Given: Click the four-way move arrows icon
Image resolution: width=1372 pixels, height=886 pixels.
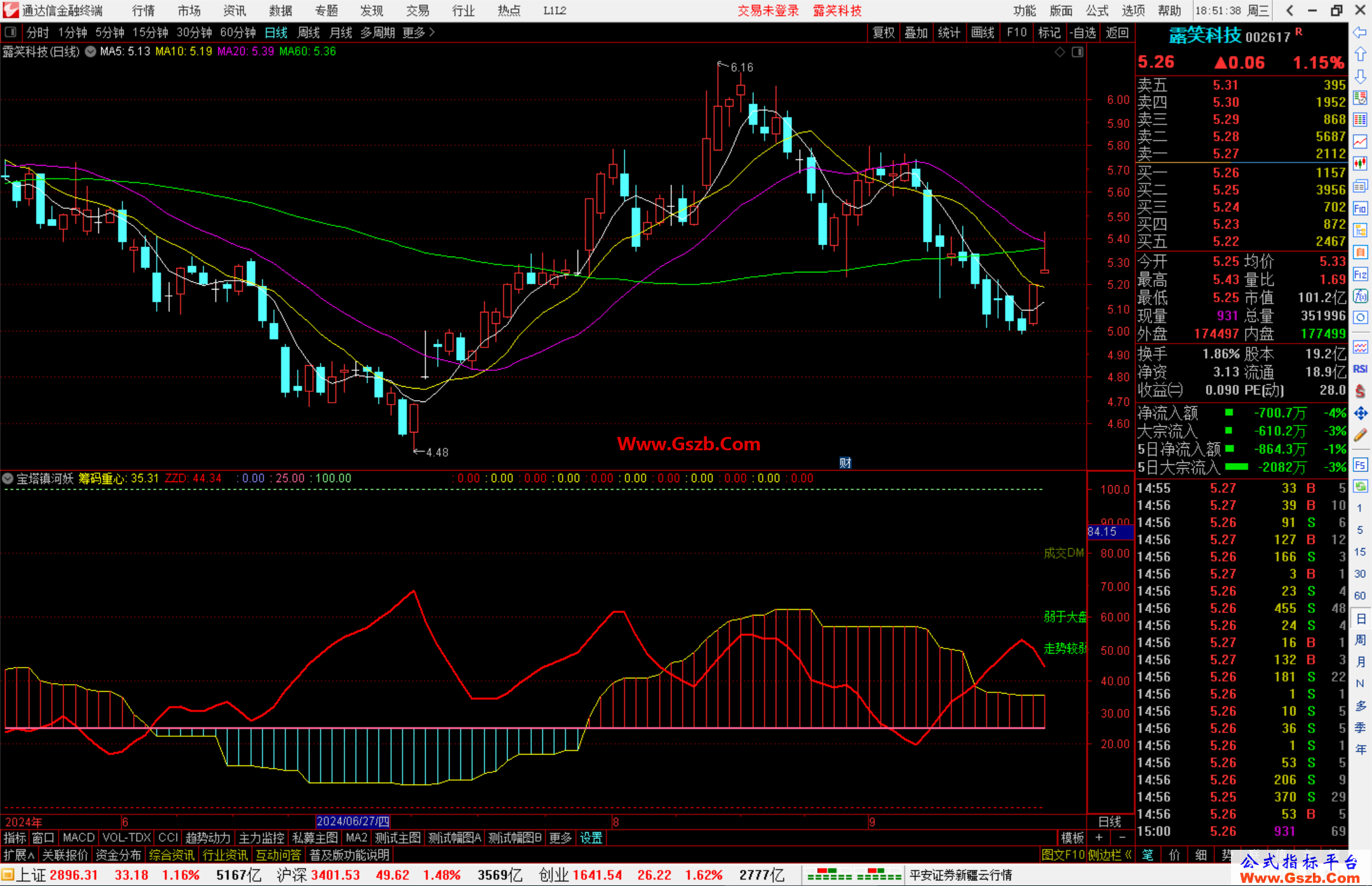Looking at the screenshot, I should pyautogui.click(x=1360, y=413).
